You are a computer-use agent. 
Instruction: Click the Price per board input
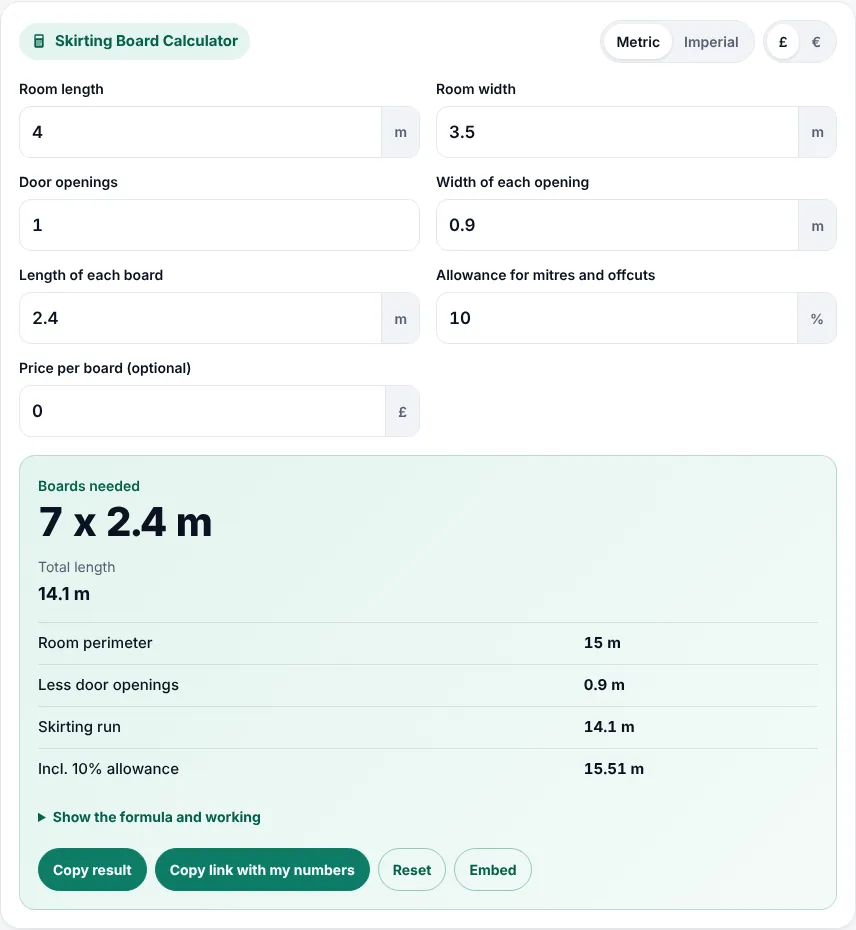pyautogui.click(x=202, y=412)
